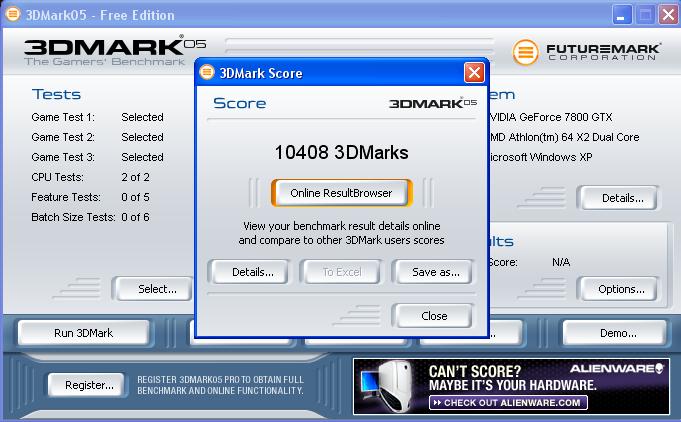This screenshot has height=422, width=681.
Task: Minimize the 3DMark05 main window
Action: [x=621, y=15]
